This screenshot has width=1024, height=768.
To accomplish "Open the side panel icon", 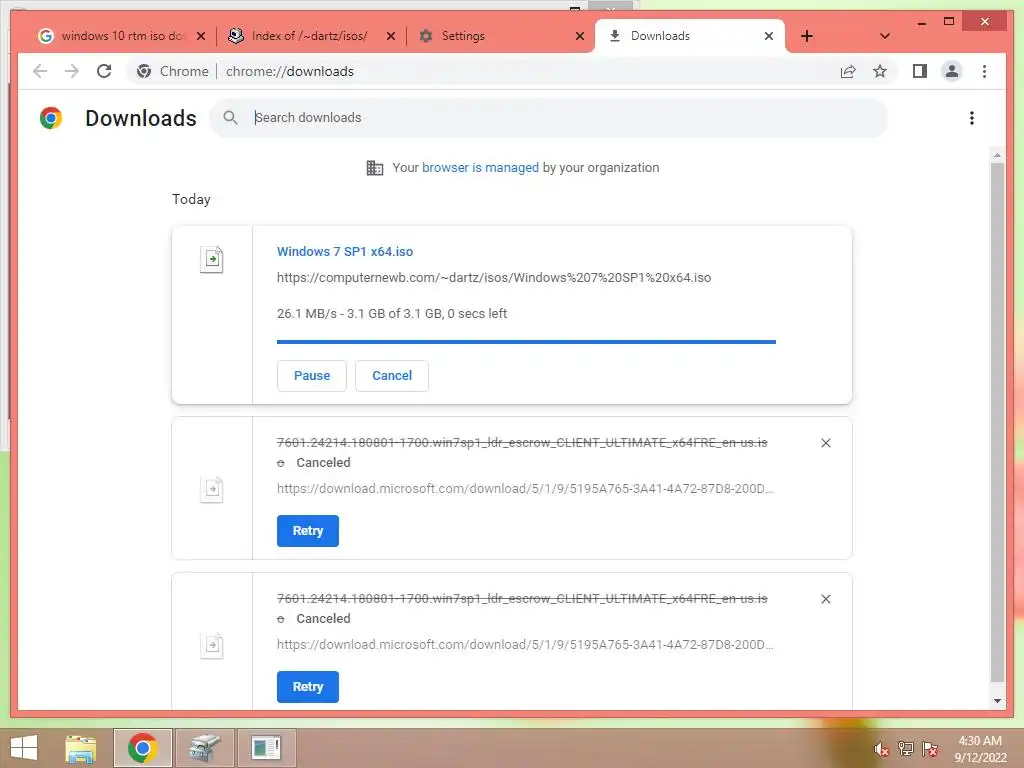I will pyautogui.click(x=920, y=71).
